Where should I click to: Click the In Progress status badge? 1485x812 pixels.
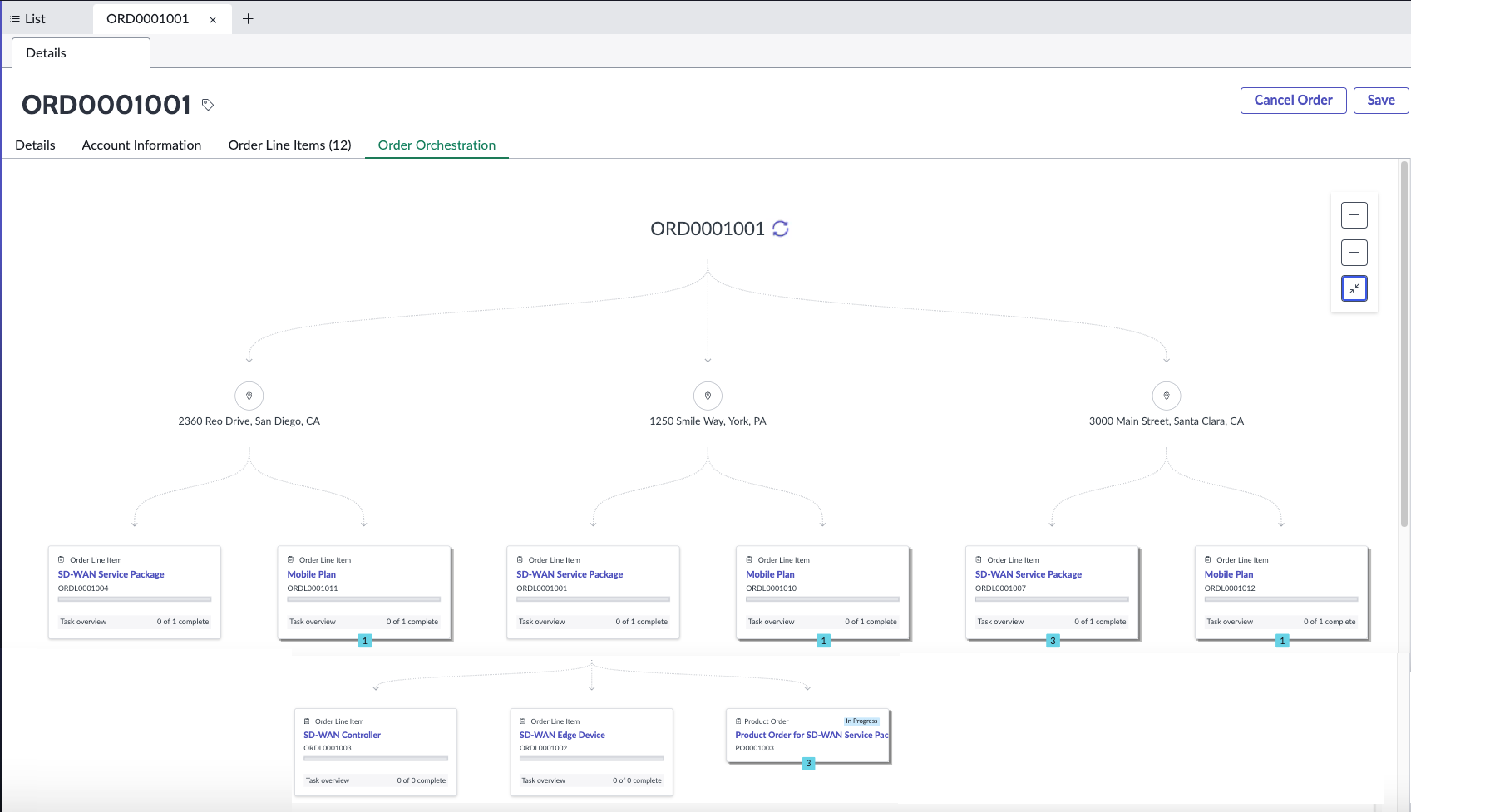(862, 721)
